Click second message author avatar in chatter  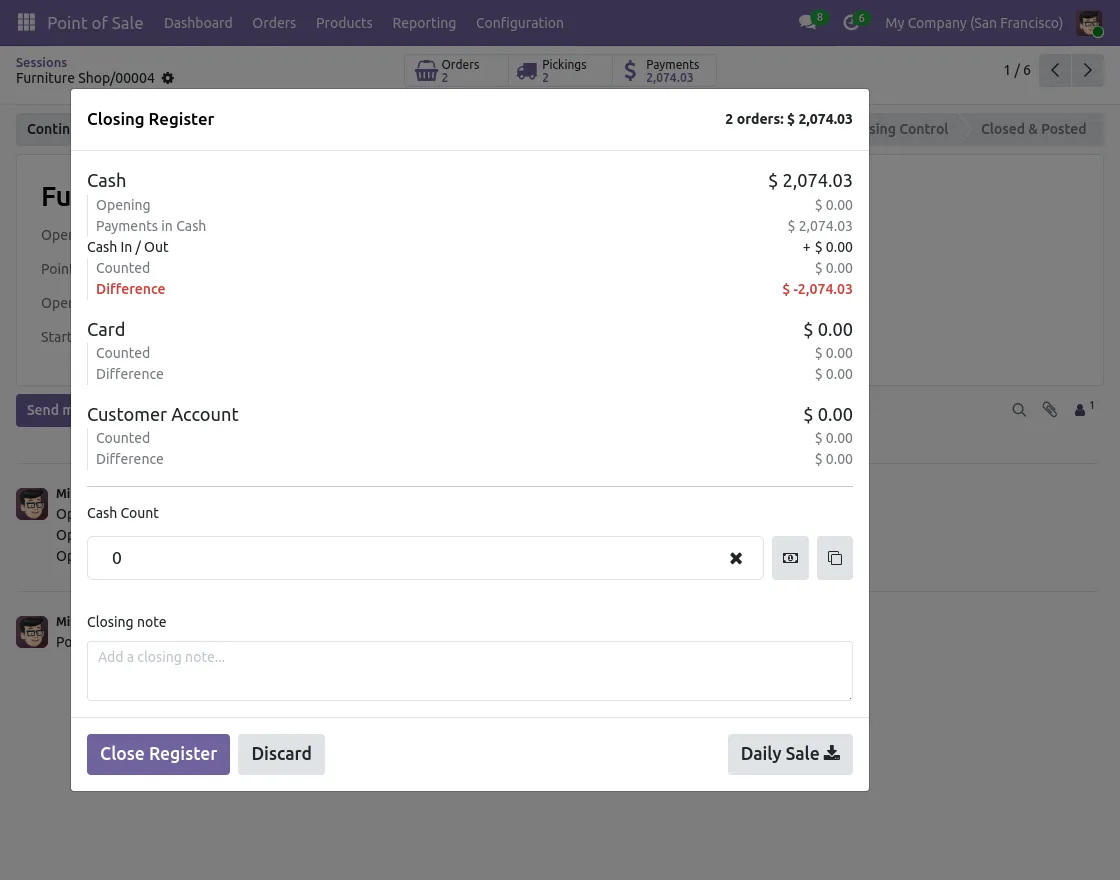click(32, 632)
